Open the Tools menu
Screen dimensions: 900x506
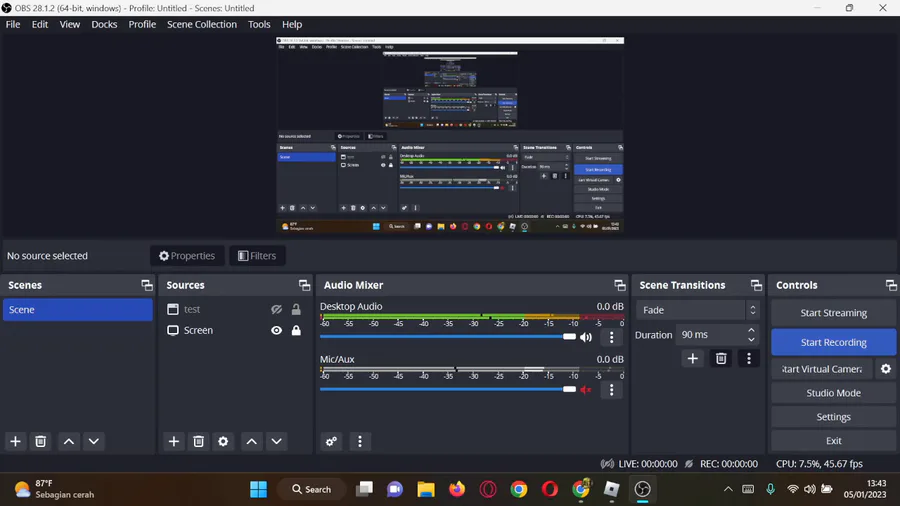tap(259, 24)
